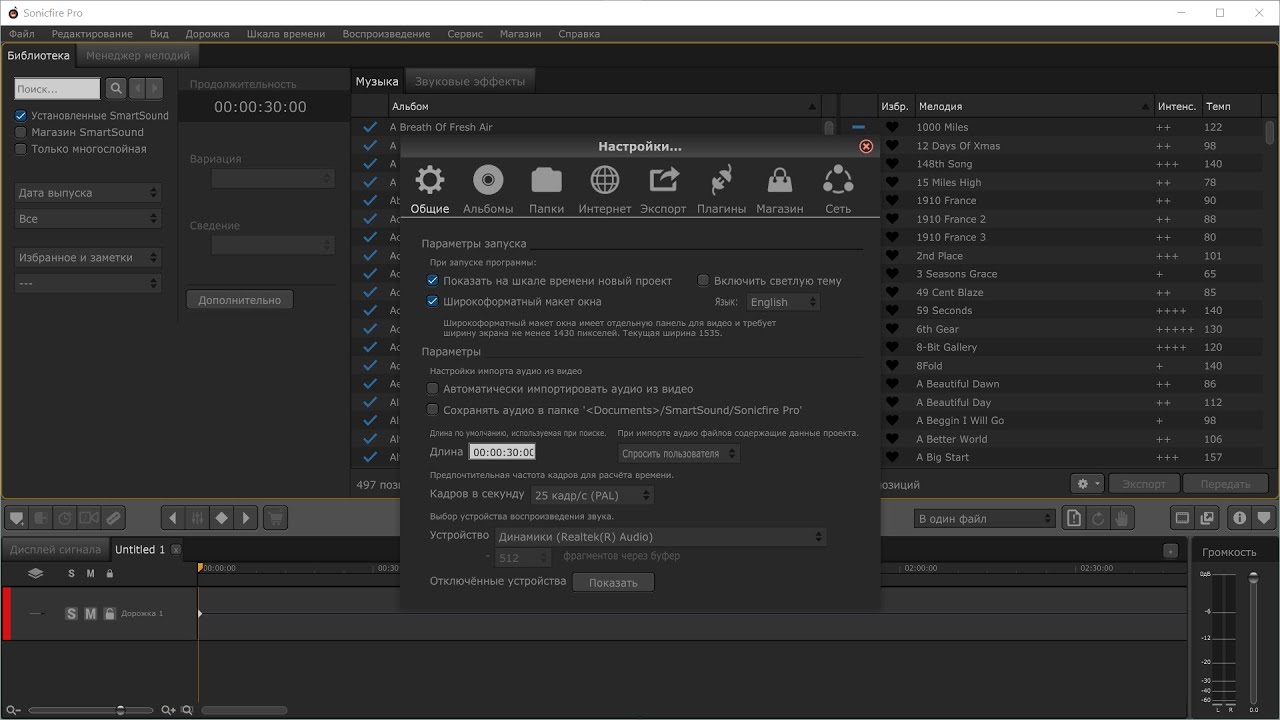Uncheck Показать на шкале времени новый проект

(x=433, y=281)
